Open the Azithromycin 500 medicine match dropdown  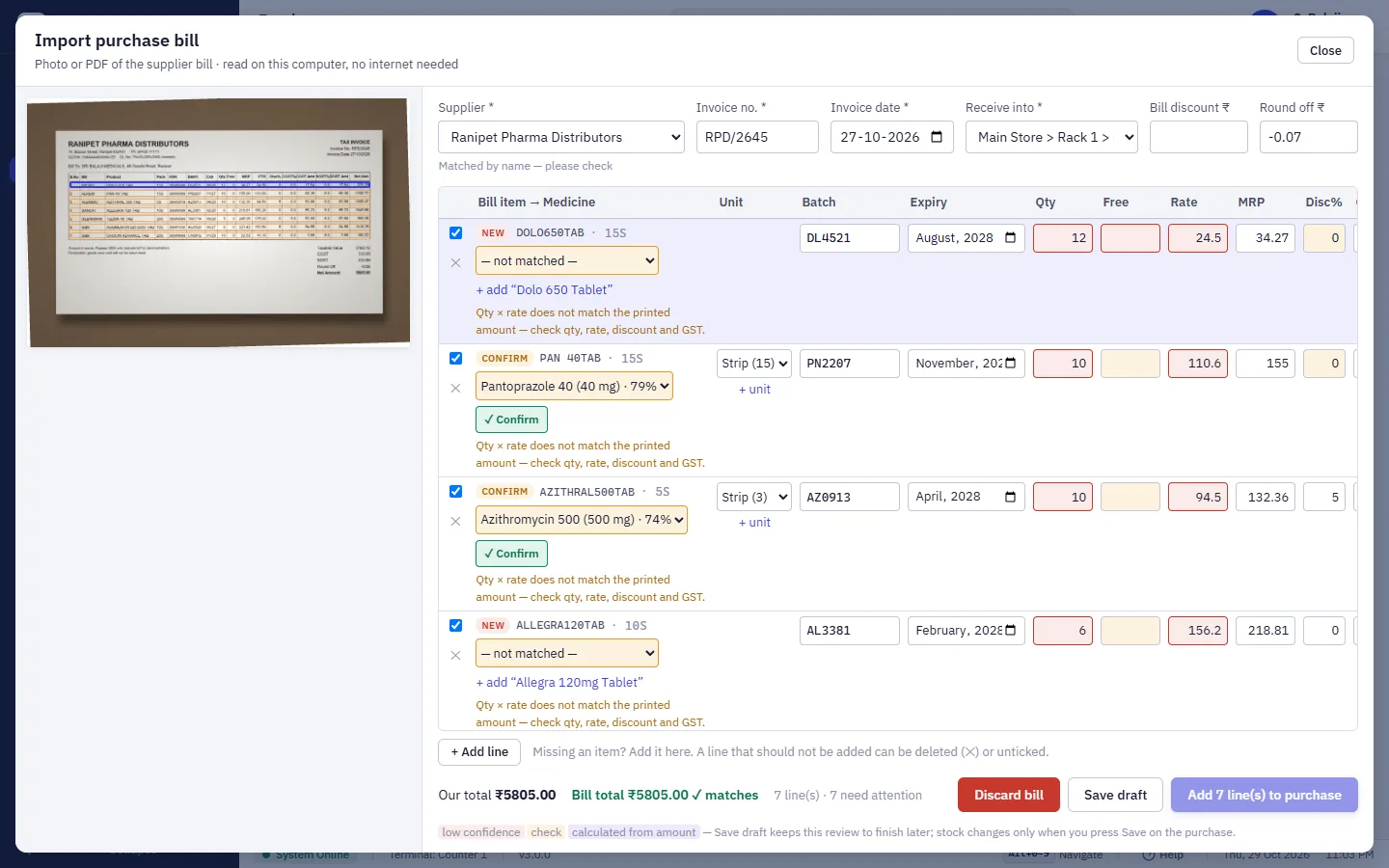(x=582, y=520)
